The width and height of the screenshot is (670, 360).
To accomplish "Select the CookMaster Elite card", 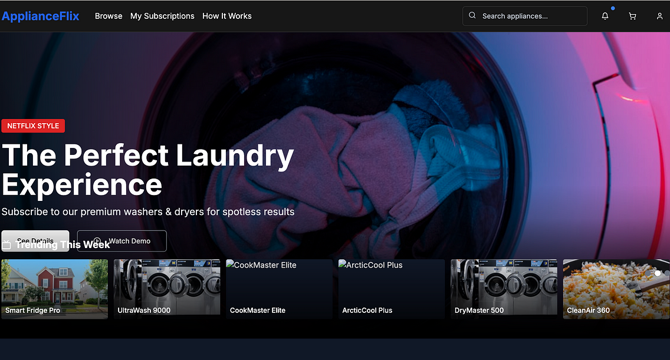I will 279,289.
